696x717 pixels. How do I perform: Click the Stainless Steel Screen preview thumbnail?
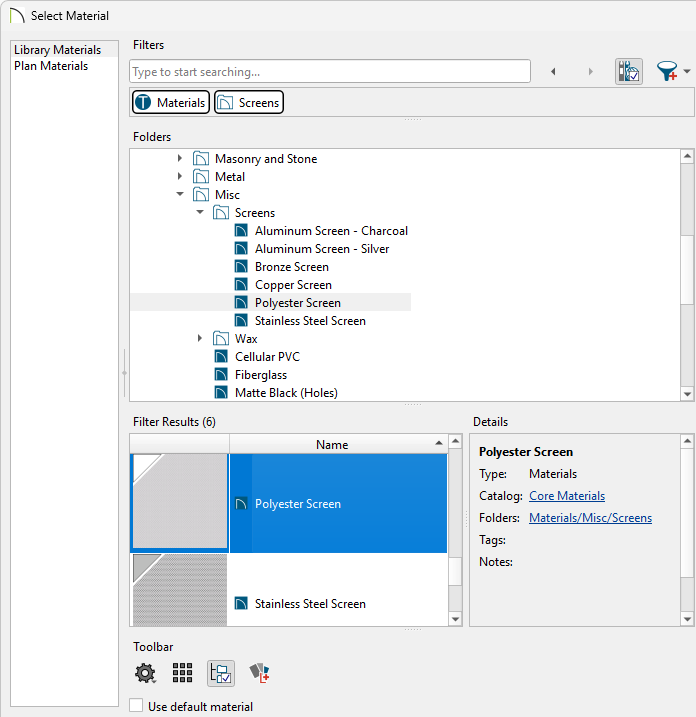(180, 590)
